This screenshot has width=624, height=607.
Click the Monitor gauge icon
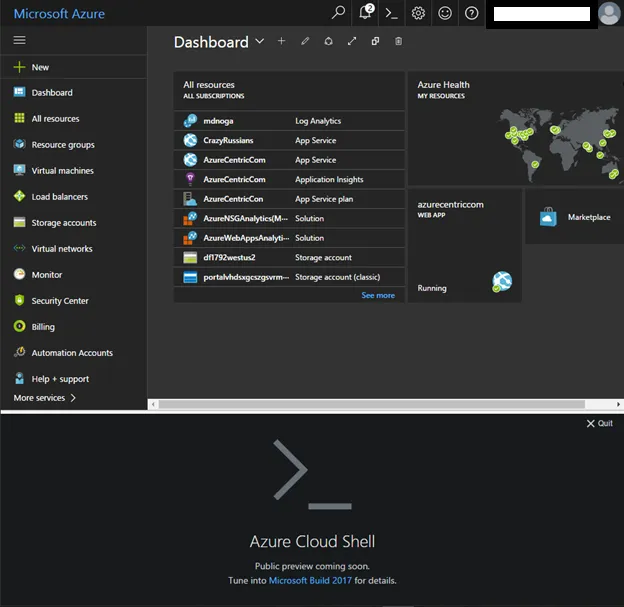[19, 274]
